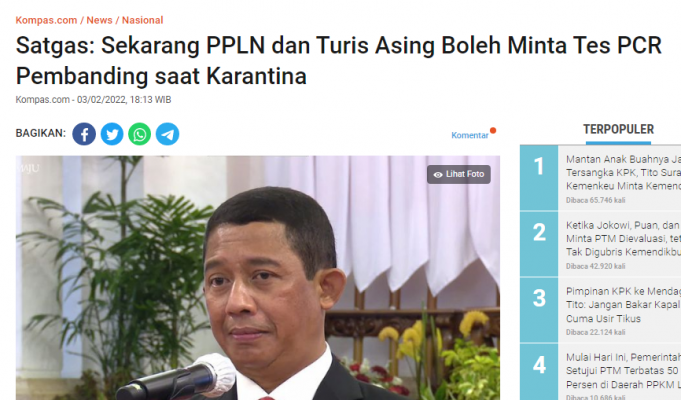Open Nasional breadcrumb link
This screenshot has height=400, width=681.
[x=142, y=20]
